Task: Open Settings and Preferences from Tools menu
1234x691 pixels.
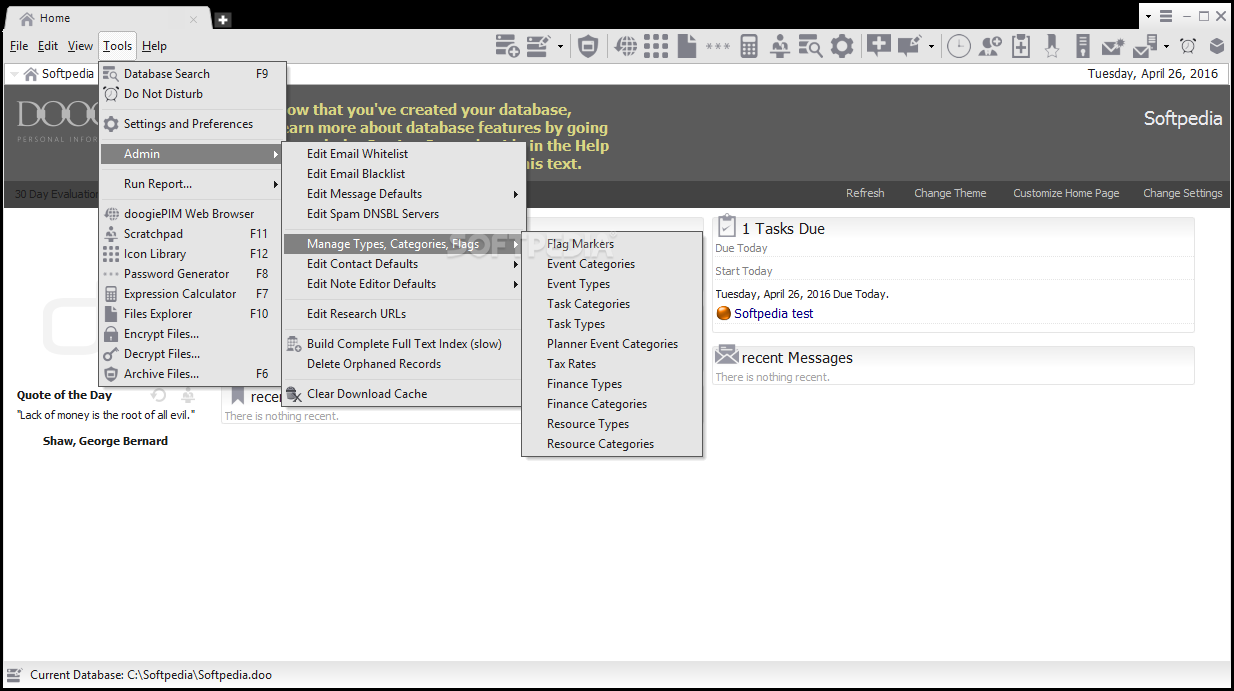Action: [192, 124]
